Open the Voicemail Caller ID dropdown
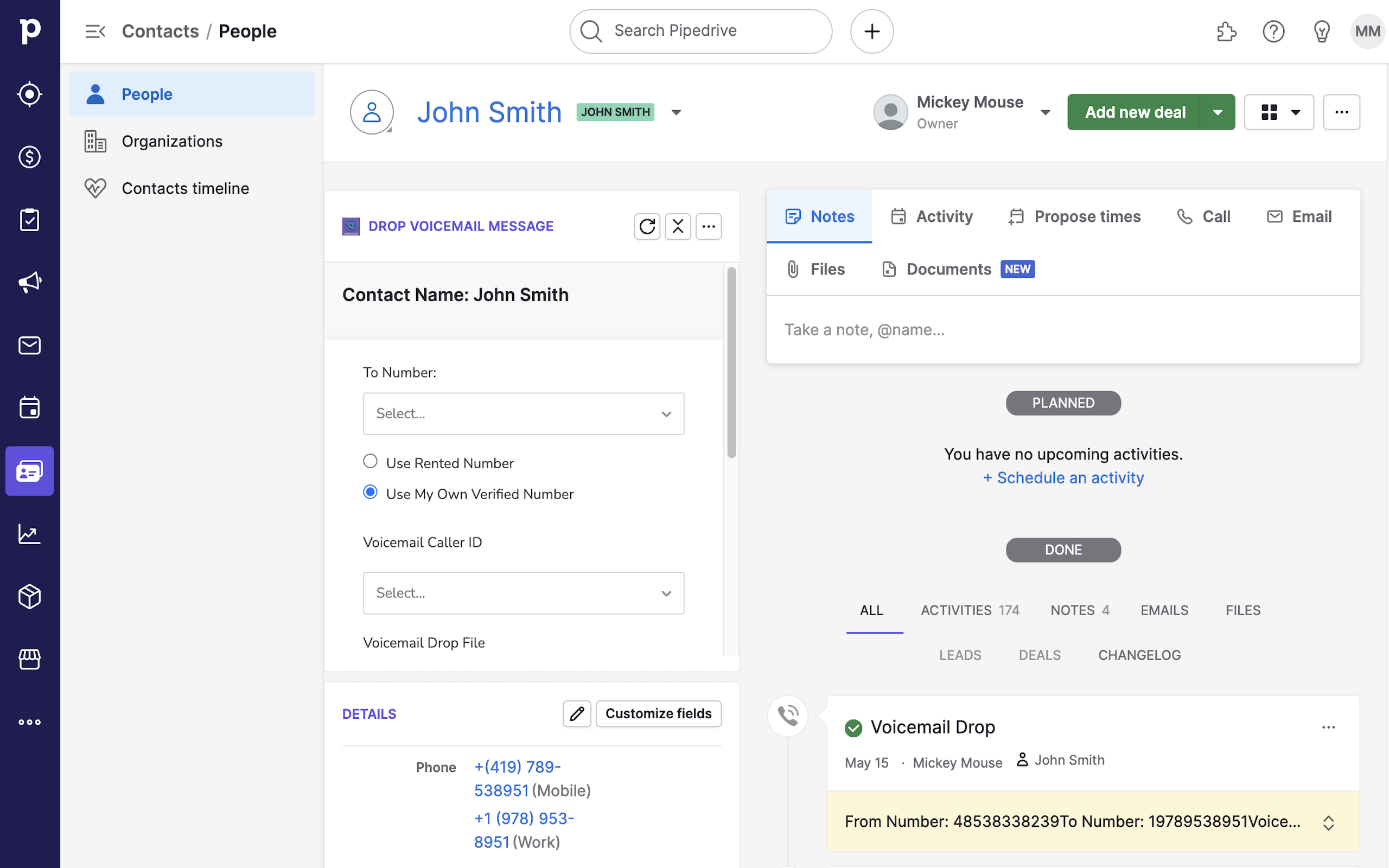Viewport: 1389px width, 868px height. (x=524, y=593)
